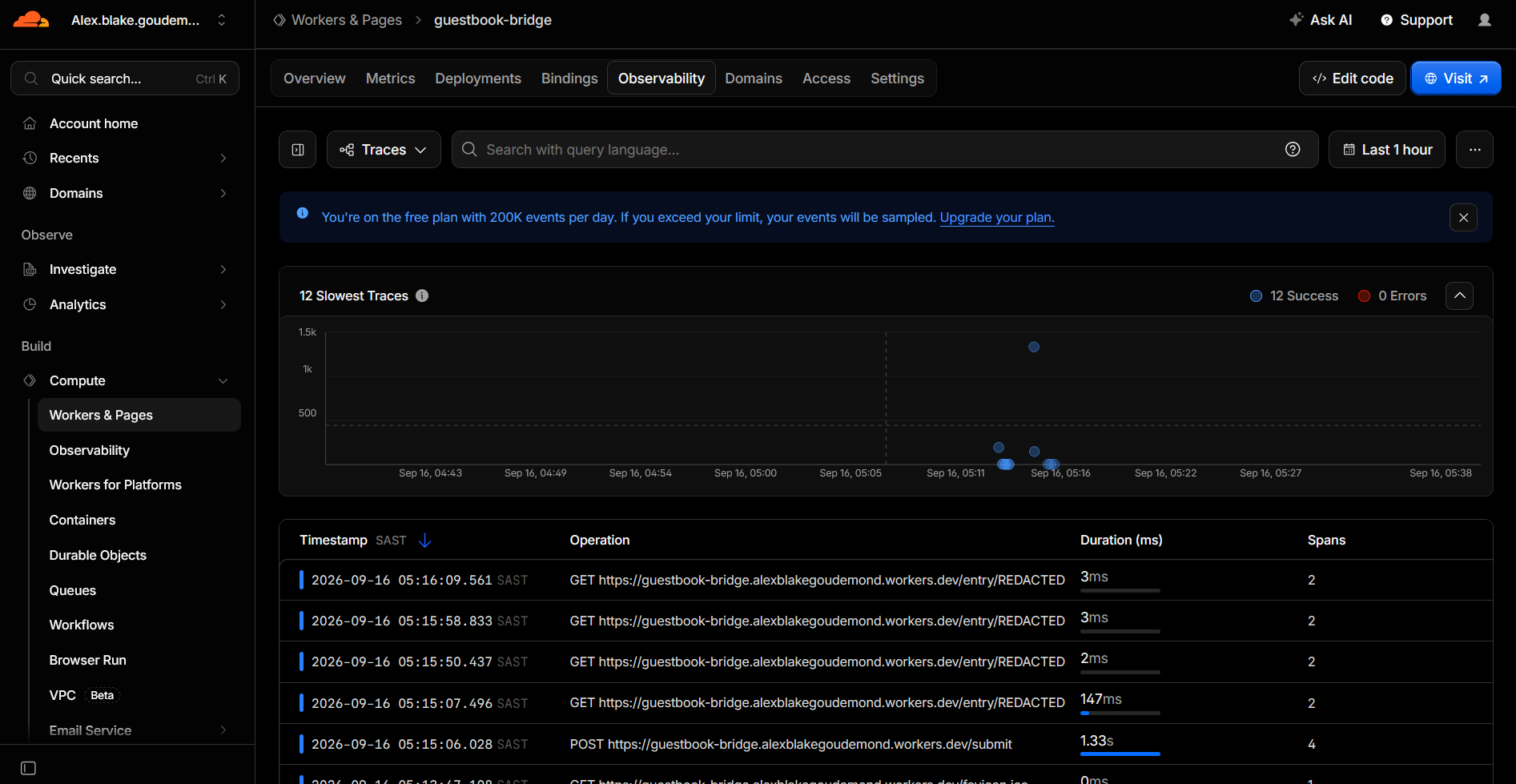Open the 147ms trace row
Screen dimensions: 1516x784
886,703
